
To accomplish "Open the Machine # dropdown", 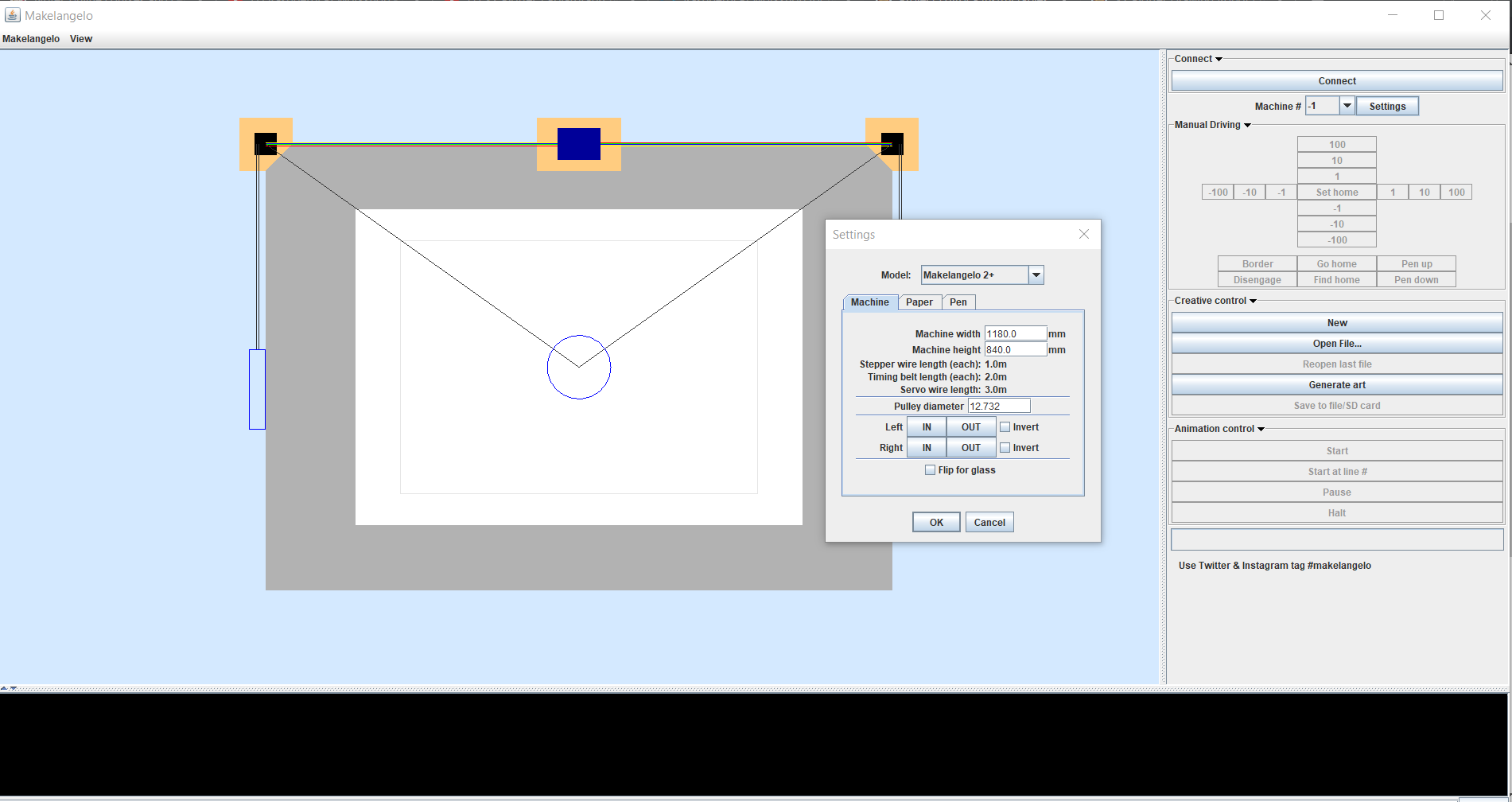I will (x=1347, y=105).
